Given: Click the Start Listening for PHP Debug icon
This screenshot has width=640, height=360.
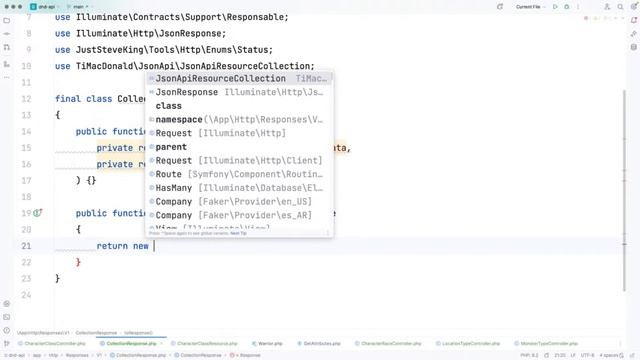Looking at the screenshot, I should click(500, 7).
